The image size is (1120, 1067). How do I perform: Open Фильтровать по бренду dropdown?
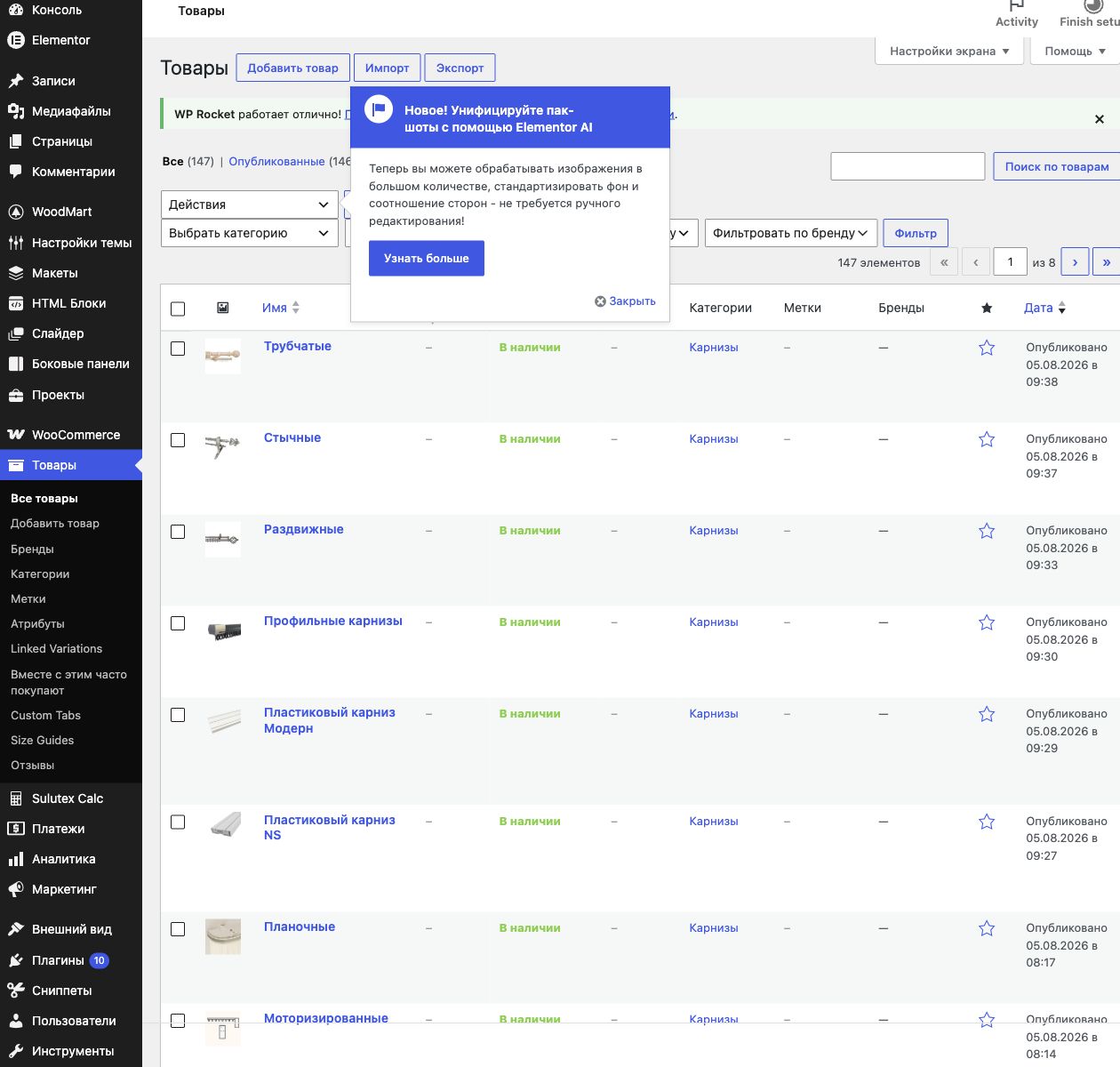791,233
